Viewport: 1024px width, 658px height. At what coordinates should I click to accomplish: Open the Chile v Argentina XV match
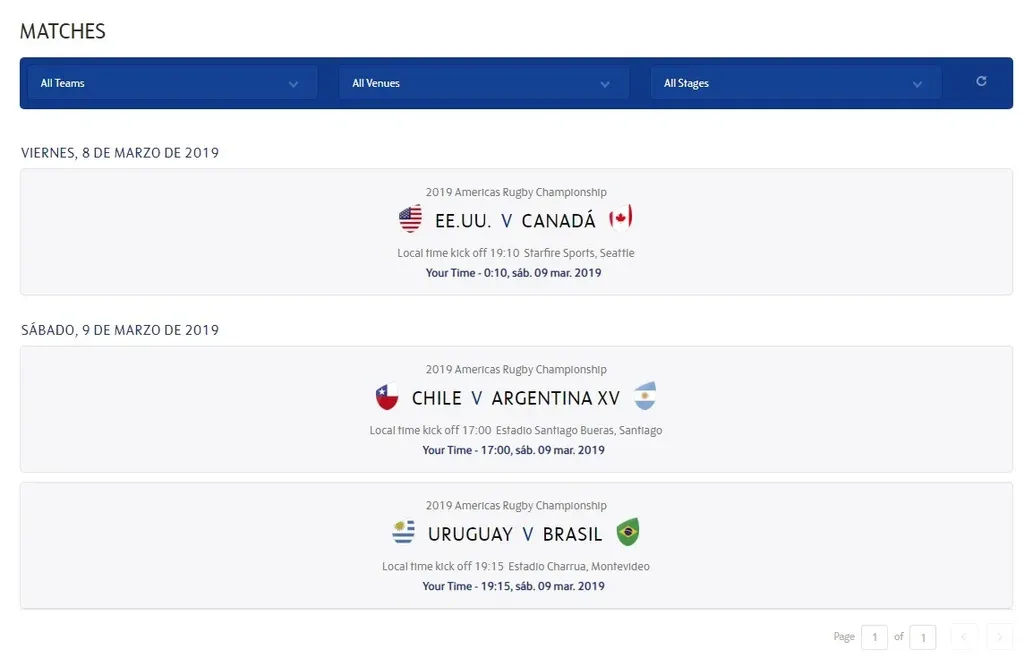coord(515,398)
